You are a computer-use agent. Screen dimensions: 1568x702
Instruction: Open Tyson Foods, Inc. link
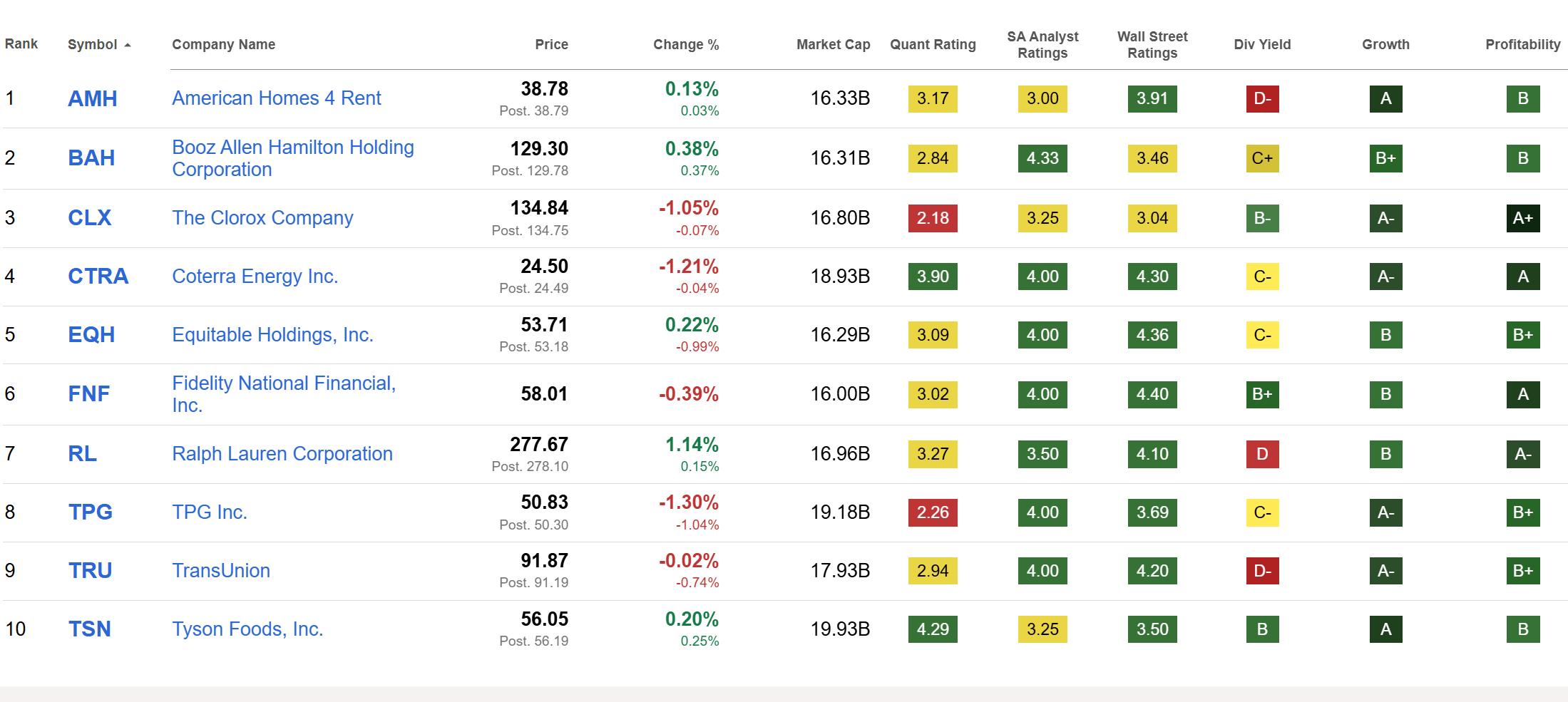[x=247, y=629]
